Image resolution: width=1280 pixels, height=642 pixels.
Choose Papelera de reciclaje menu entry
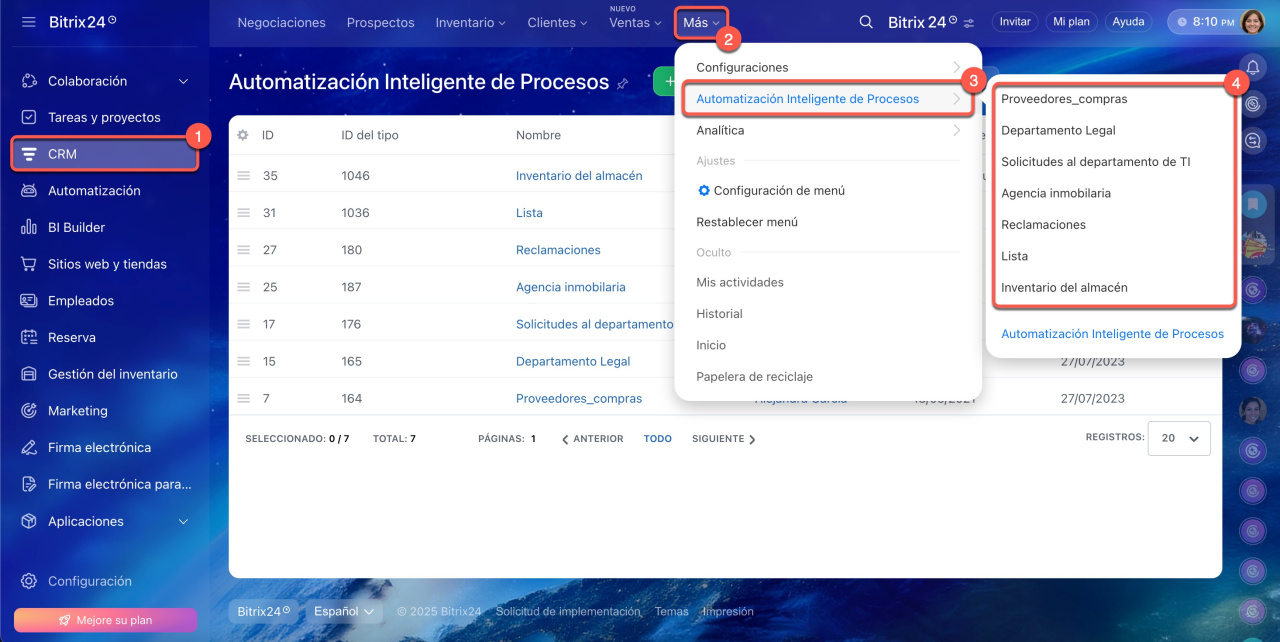point(754,377)
